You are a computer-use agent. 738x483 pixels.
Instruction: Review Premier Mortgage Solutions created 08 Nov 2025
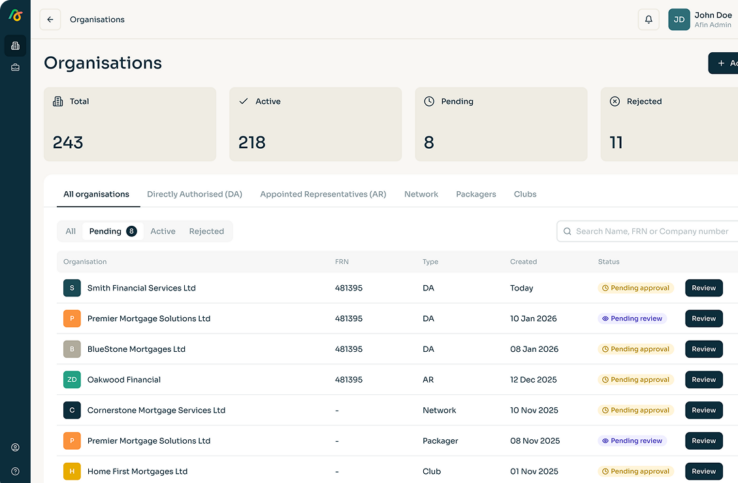pyautogui.click(x=704, y=441)
